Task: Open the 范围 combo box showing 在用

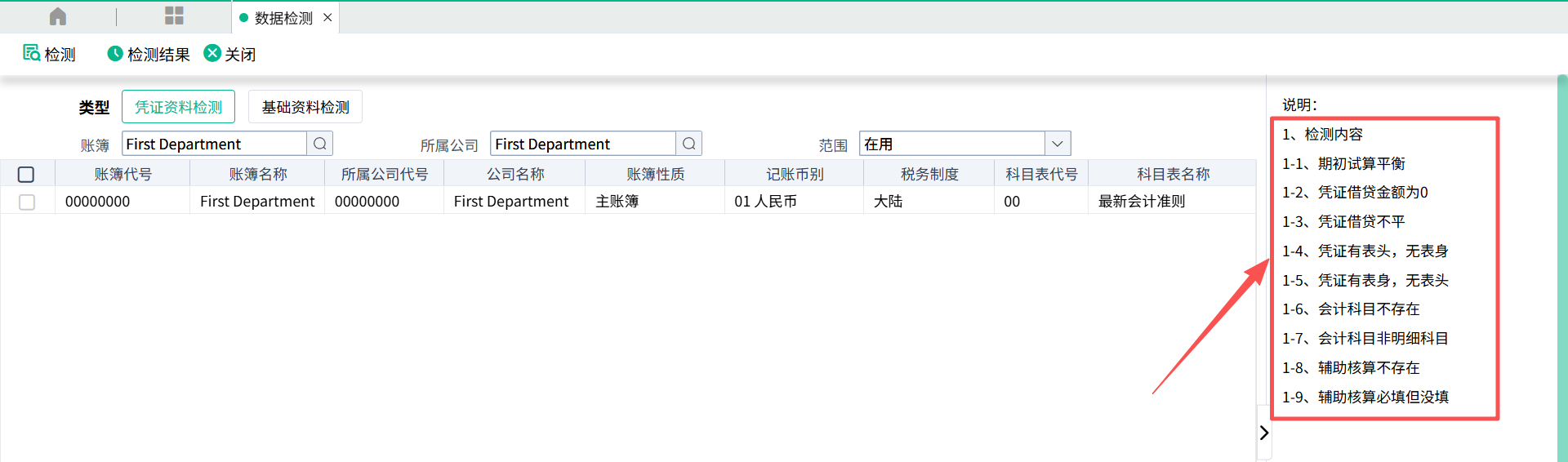Action: (x=951, y=144)
